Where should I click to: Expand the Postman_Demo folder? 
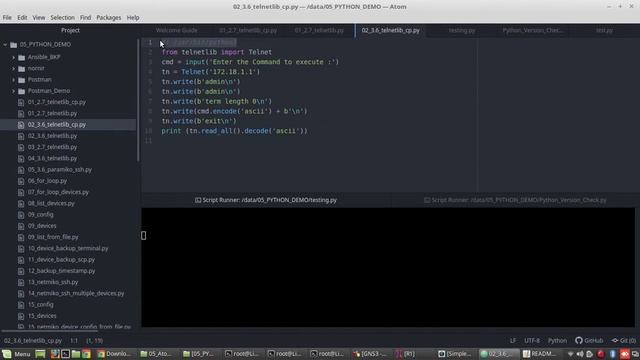(13, 91)
